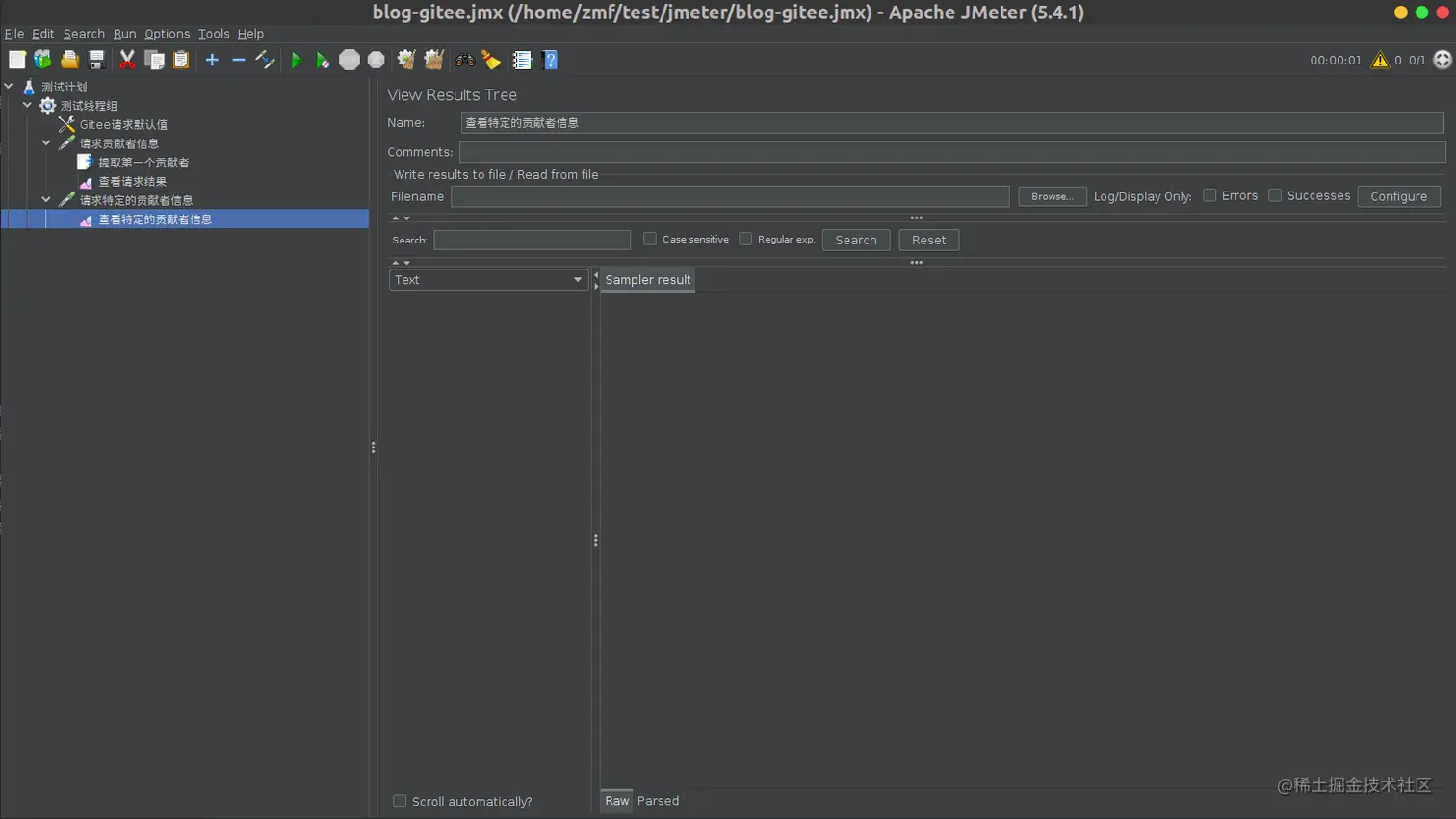Click the green Start run icon
1456x819 pixels.
296,61
